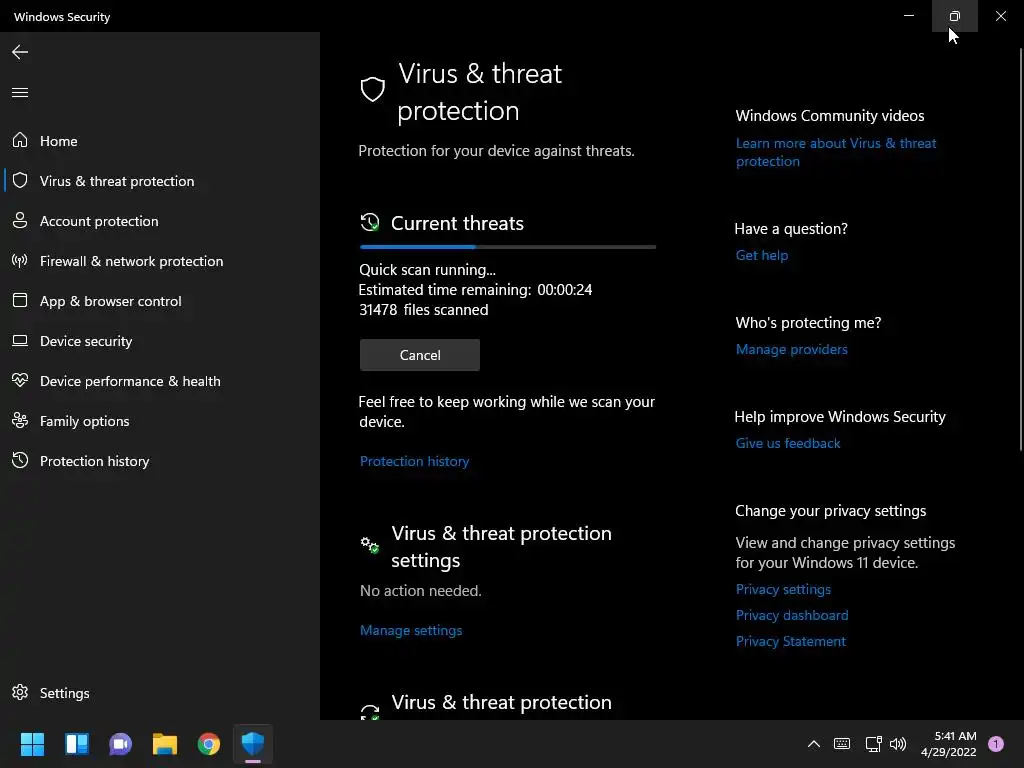Open the Privacy settings link
Image resolution: width=1024 pixels, height=768 pixels.
tap(783, 589)
